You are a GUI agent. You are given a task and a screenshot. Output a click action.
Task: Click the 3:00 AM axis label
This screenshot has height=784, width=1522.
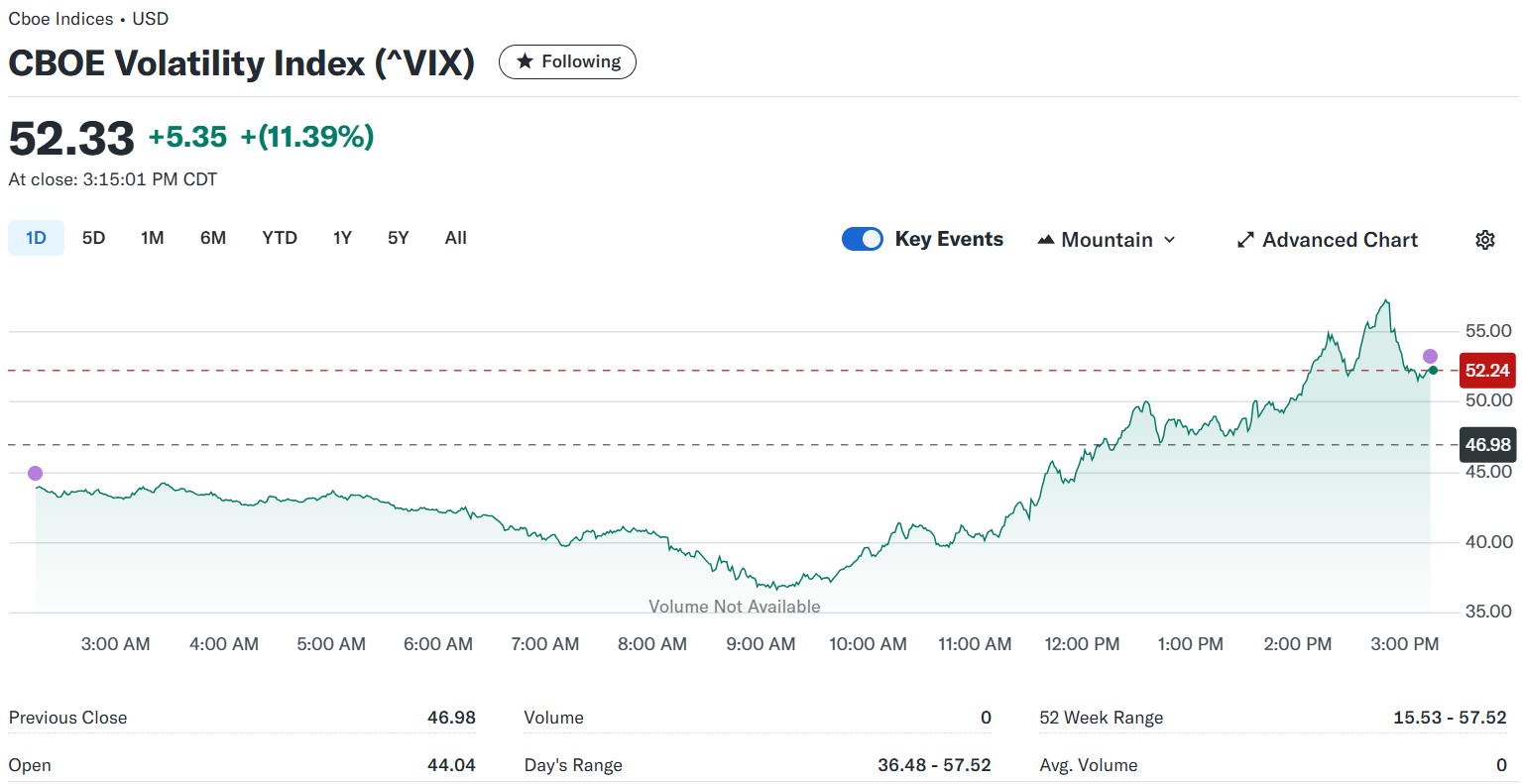[116, 644]
